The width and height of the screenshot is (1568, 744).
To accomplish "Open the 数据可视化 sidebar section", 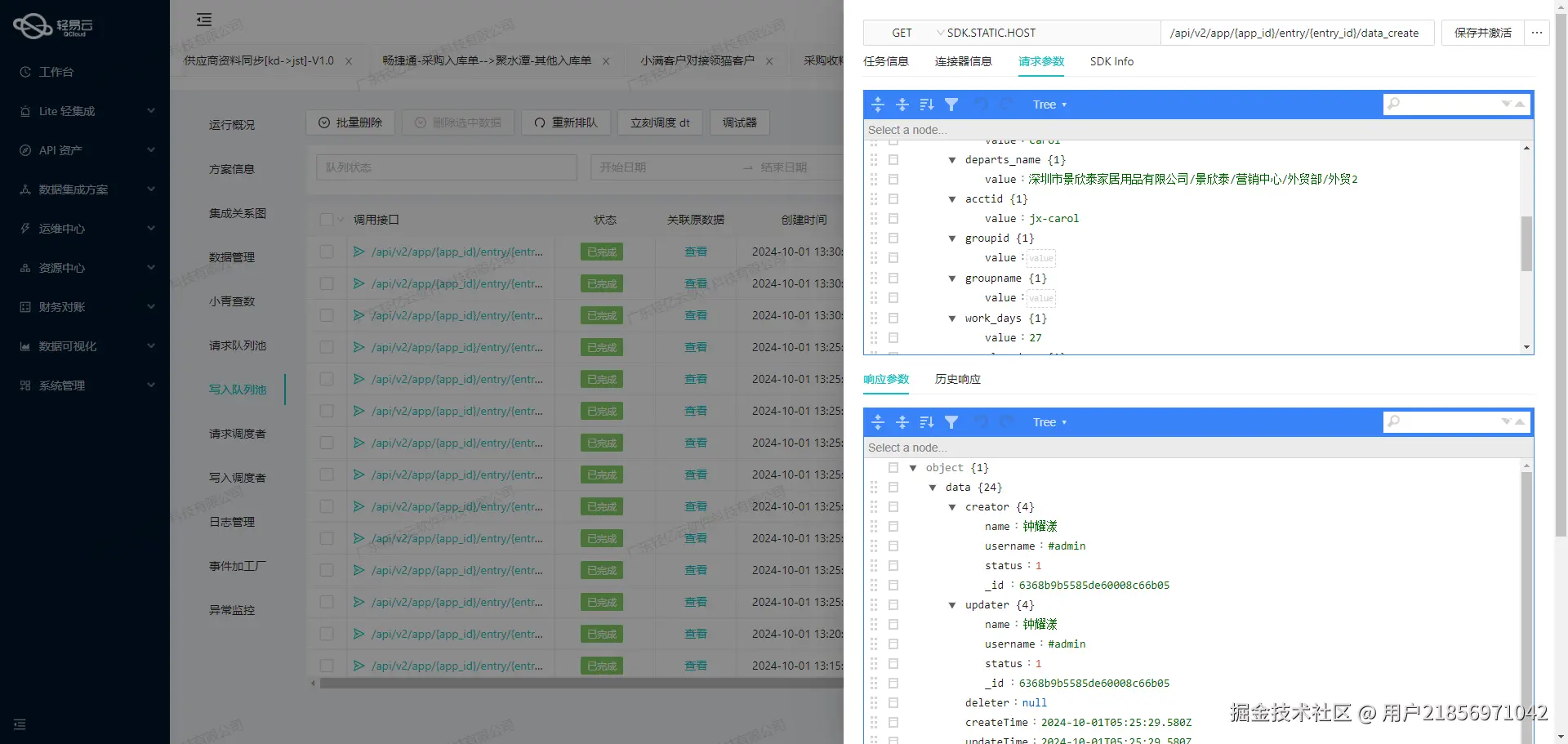I will pyautogui.click(x=84, y=345).
